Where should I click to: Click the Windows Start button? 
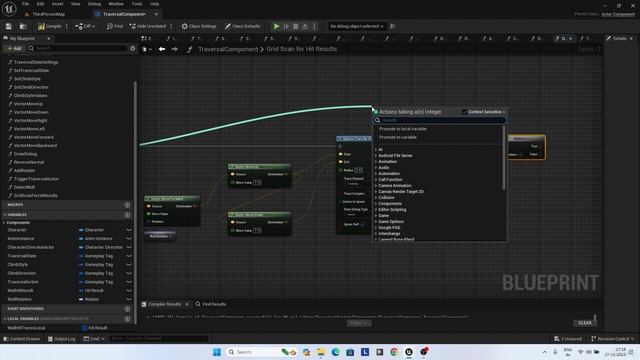(x=217, y=352)
